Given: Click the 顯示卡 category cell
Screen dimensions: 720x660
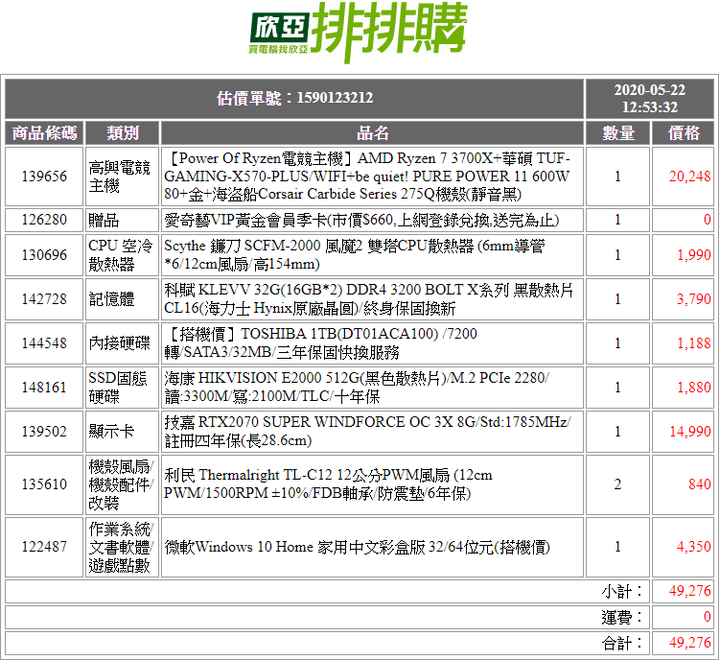Looking at the screenshot, I should pyautogui.click(x=122, y=431).
